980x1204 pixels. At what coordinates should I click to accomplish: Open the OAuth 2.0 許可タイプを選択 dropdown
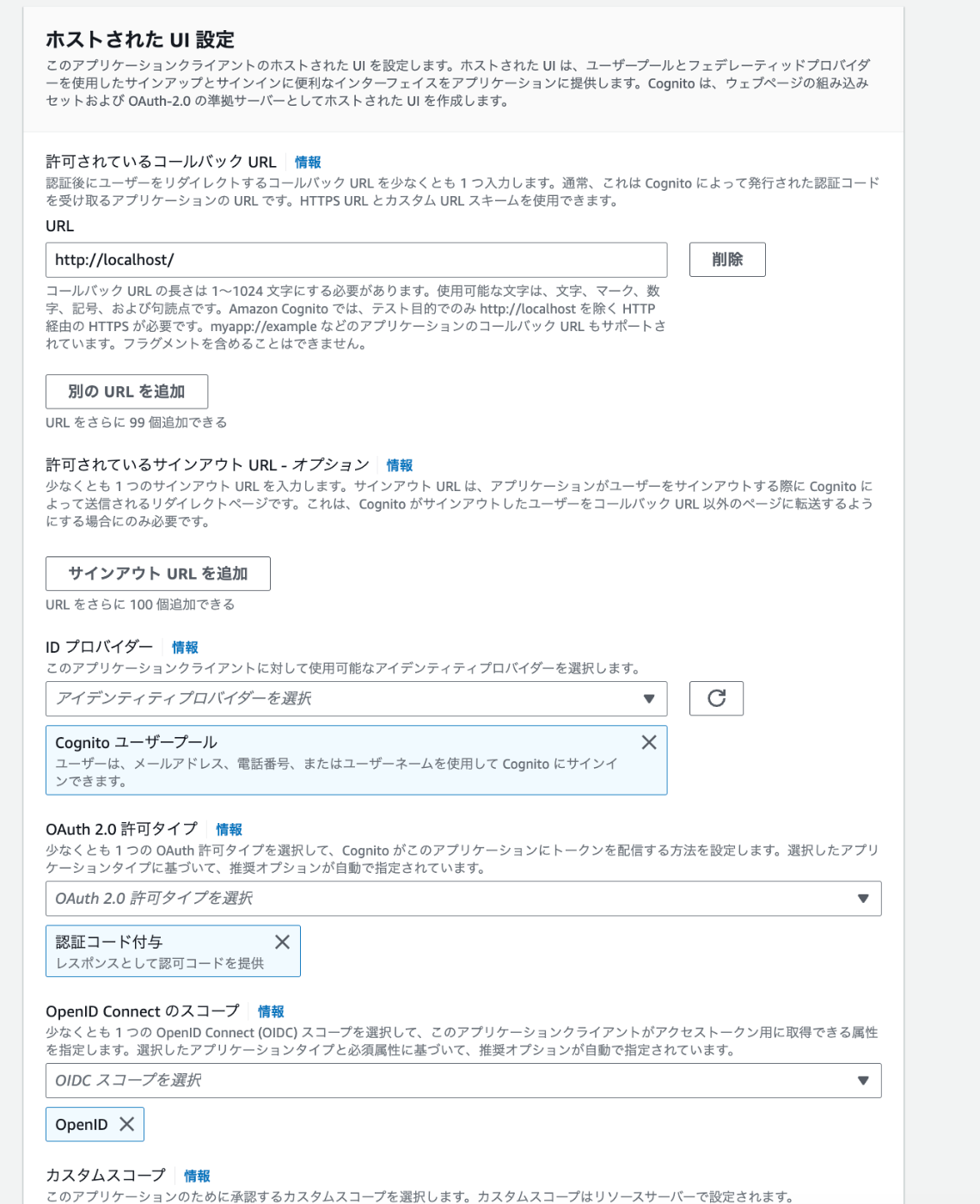coord(463,899)
